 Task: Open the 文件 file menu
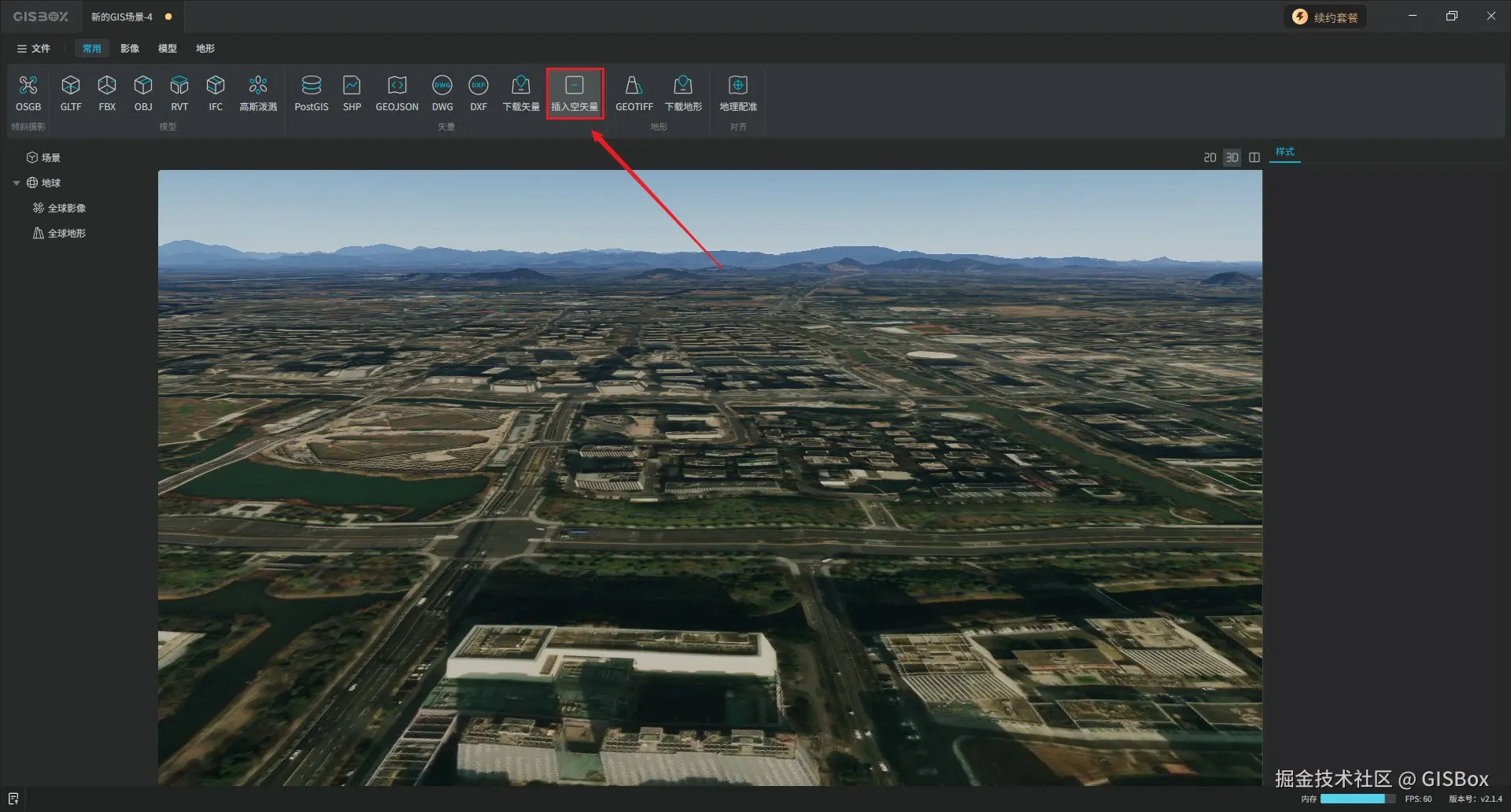tap(34, 49)
